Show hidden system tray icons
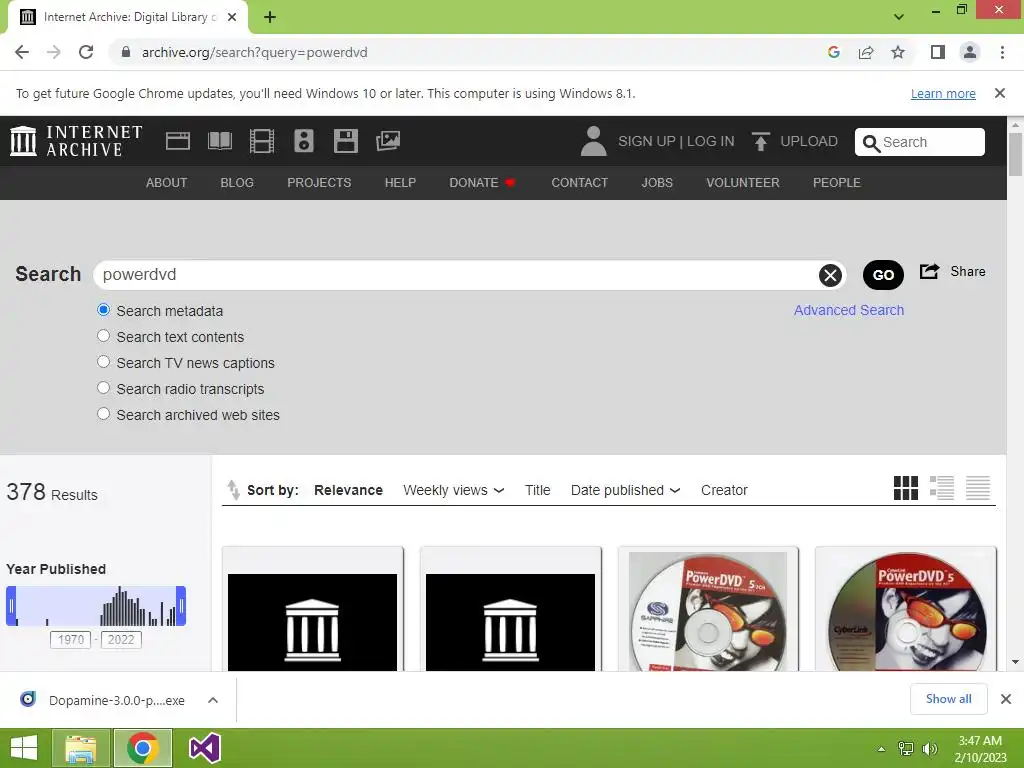 pos(881,749)
